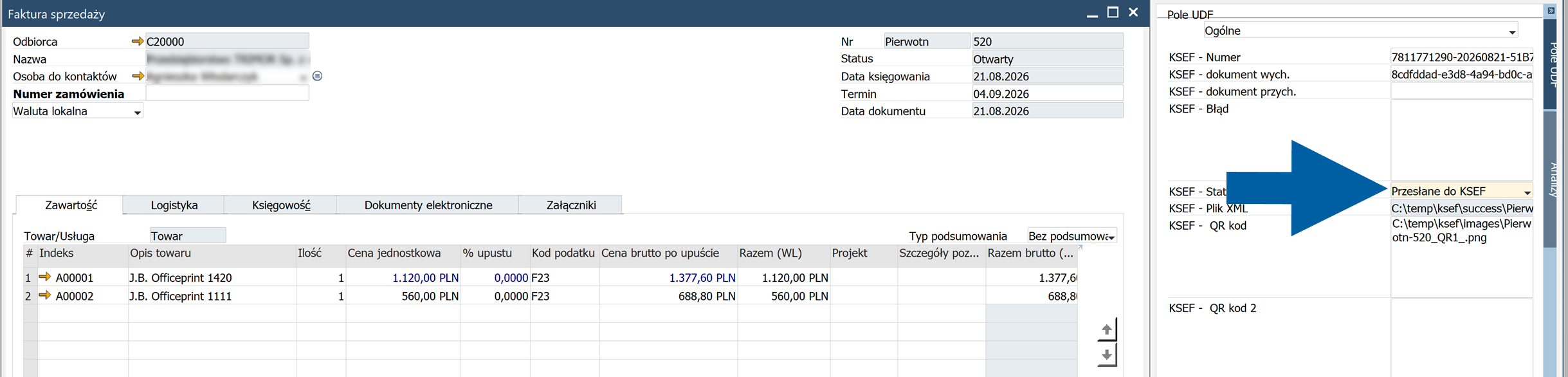The width and height of the screenshot is (1568, 377).
Task: Click the KSEF - Błąd text area
Action: click(1461, 140)
